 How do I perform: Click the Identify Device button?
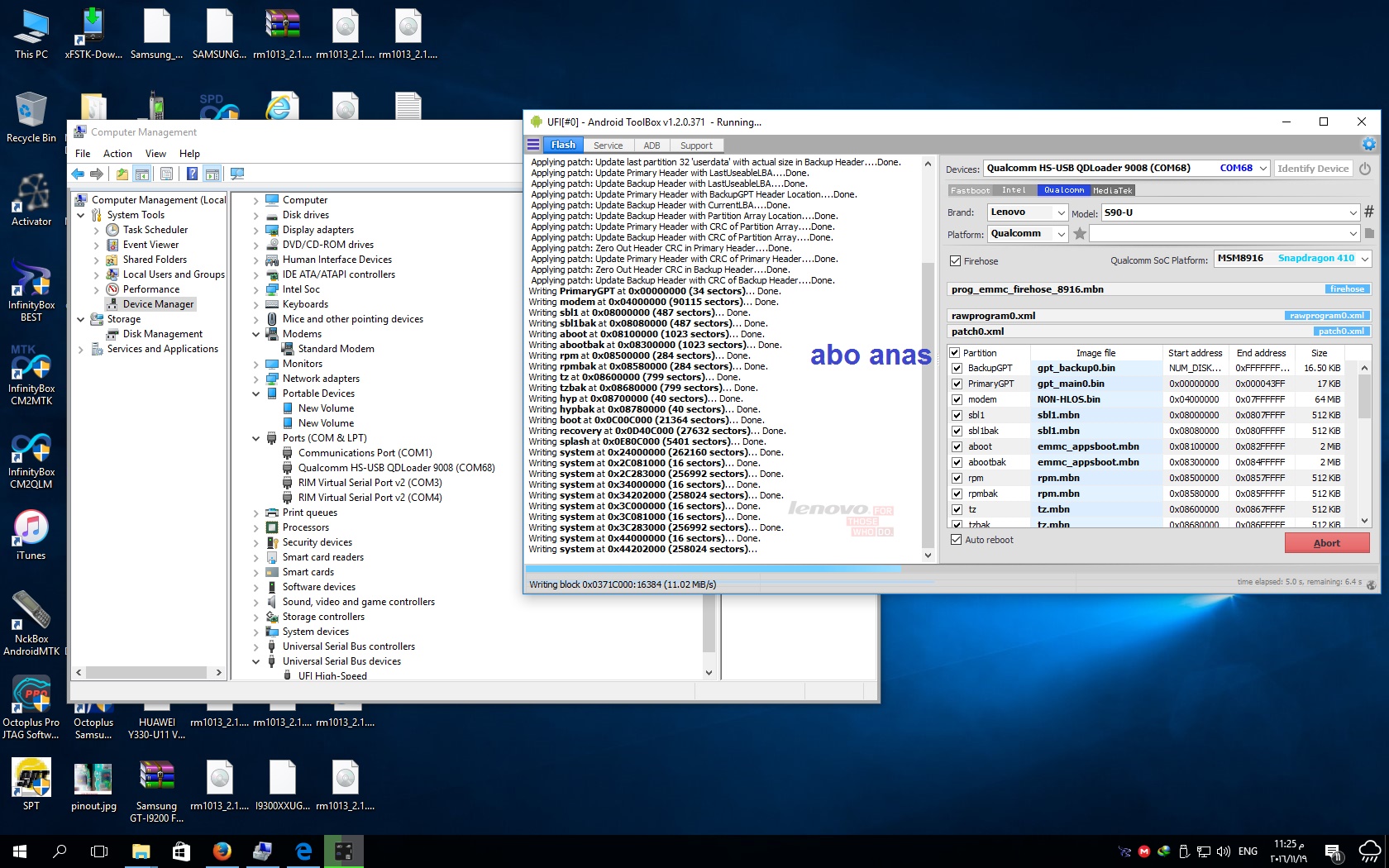[x=1313, y=169]
